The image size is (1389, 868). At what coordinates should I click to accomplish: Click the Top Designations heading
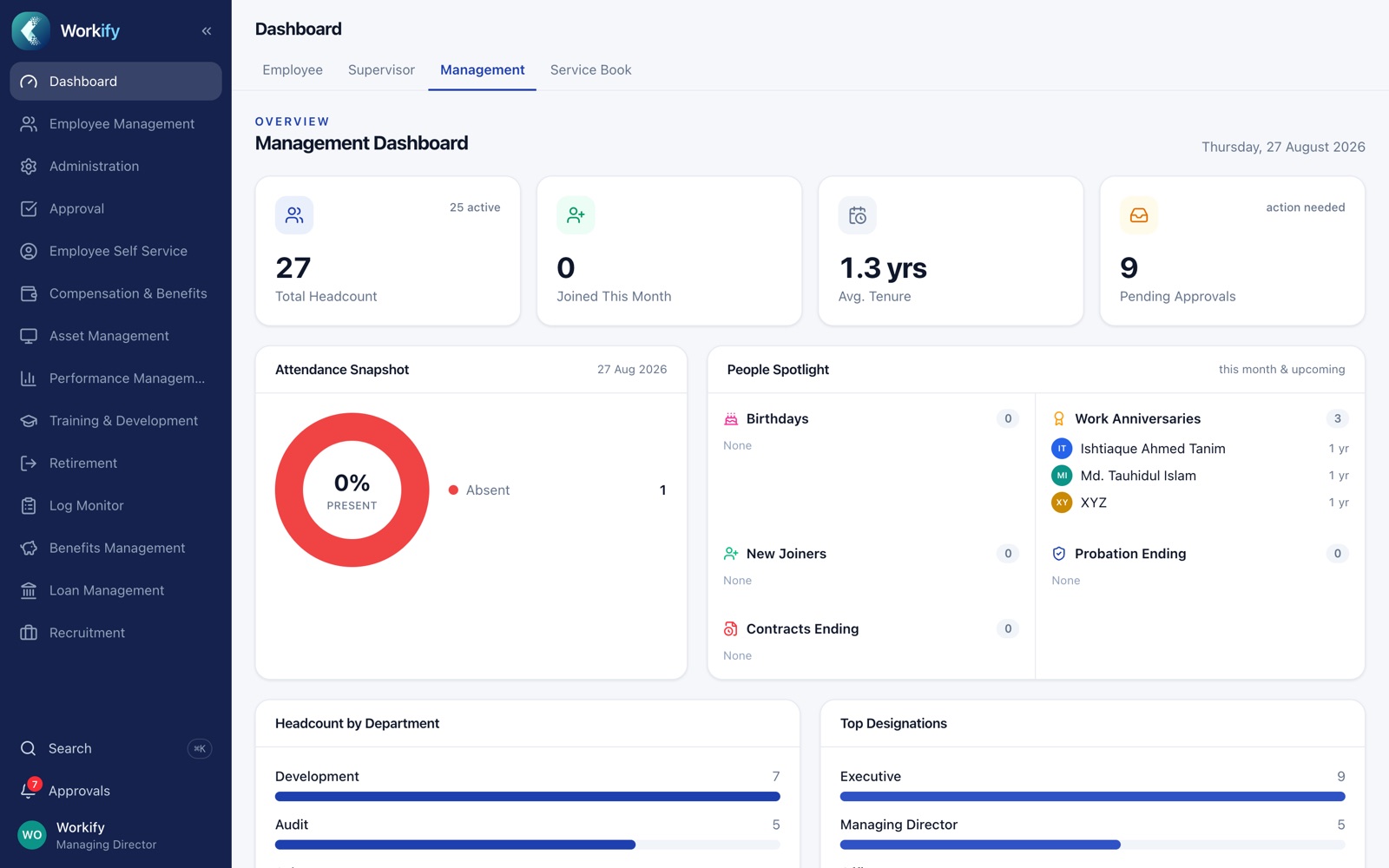point(893,724)
